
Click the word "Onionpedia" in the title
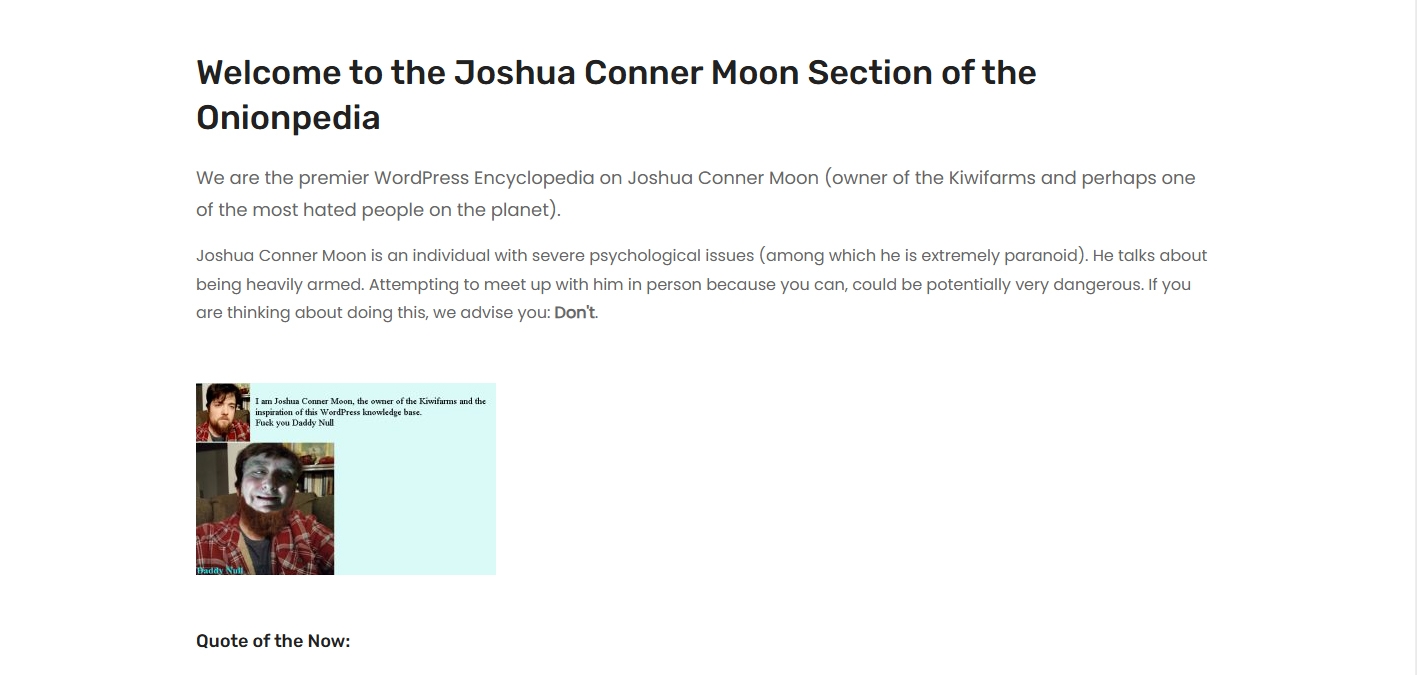[288, 118]
